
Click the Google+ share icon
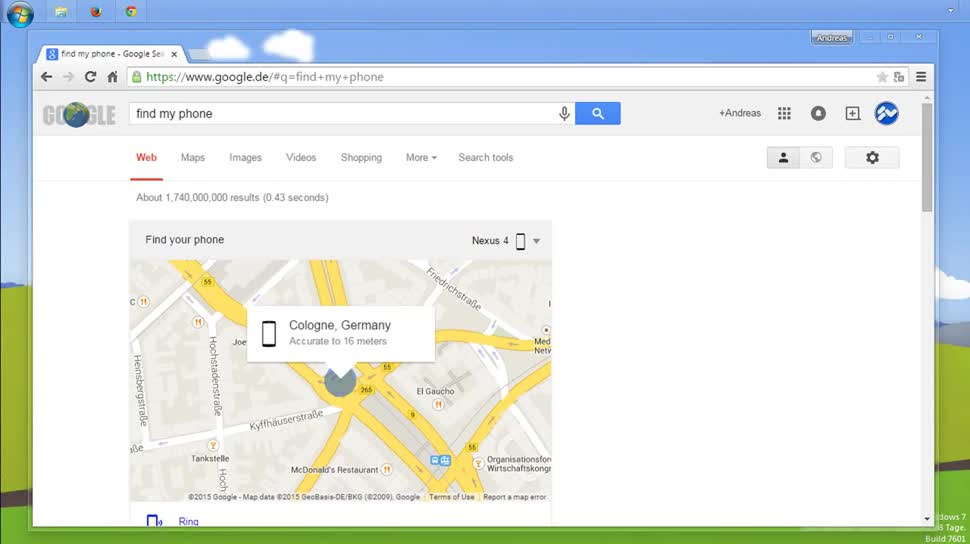click(852, 114)
